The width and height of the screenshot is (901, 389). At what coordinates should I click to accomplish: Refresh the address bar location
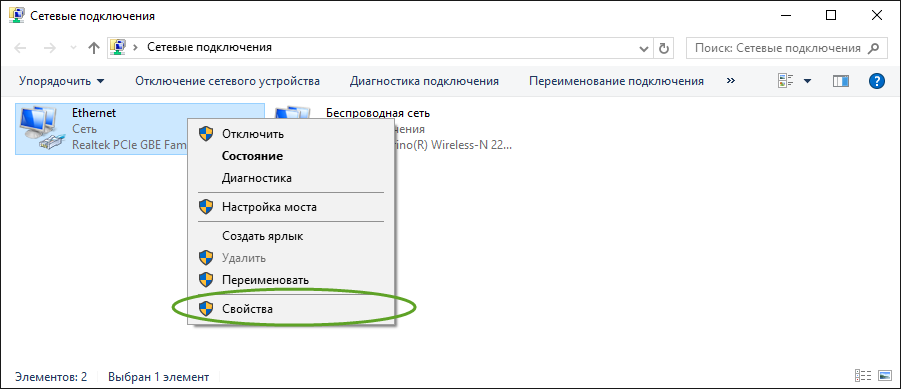664,48
